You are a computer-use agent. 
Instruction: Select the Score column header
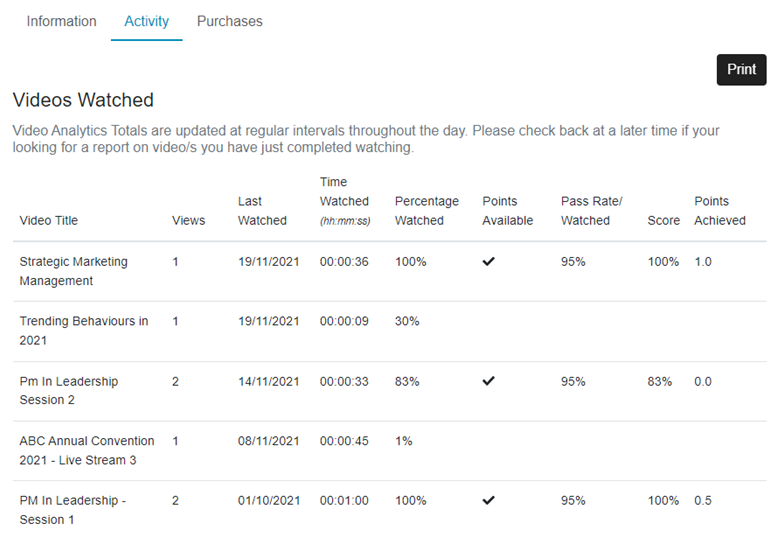pos(663,220)
